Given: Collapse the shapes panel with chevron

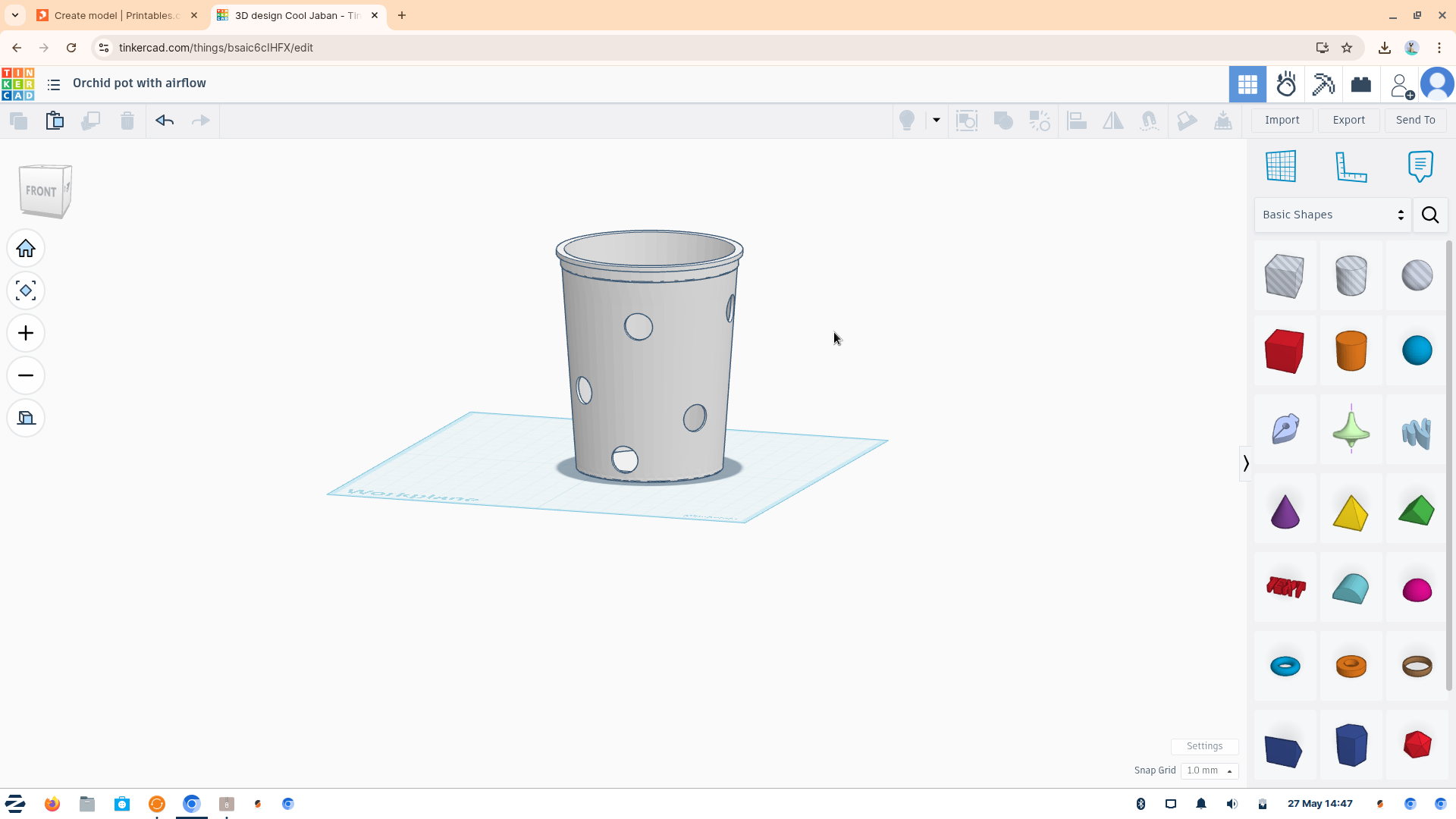Looking at the screenshot, I should pyautogui.click(x=1246, y=463).
